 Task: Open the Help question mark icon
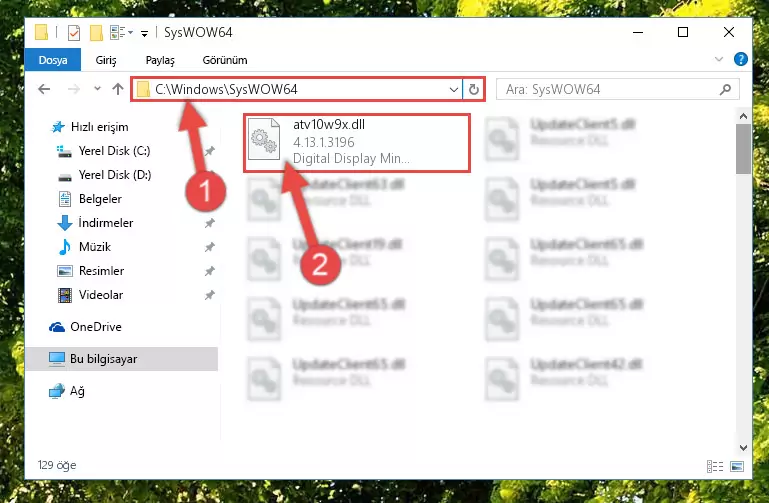(x=741, y=59)
